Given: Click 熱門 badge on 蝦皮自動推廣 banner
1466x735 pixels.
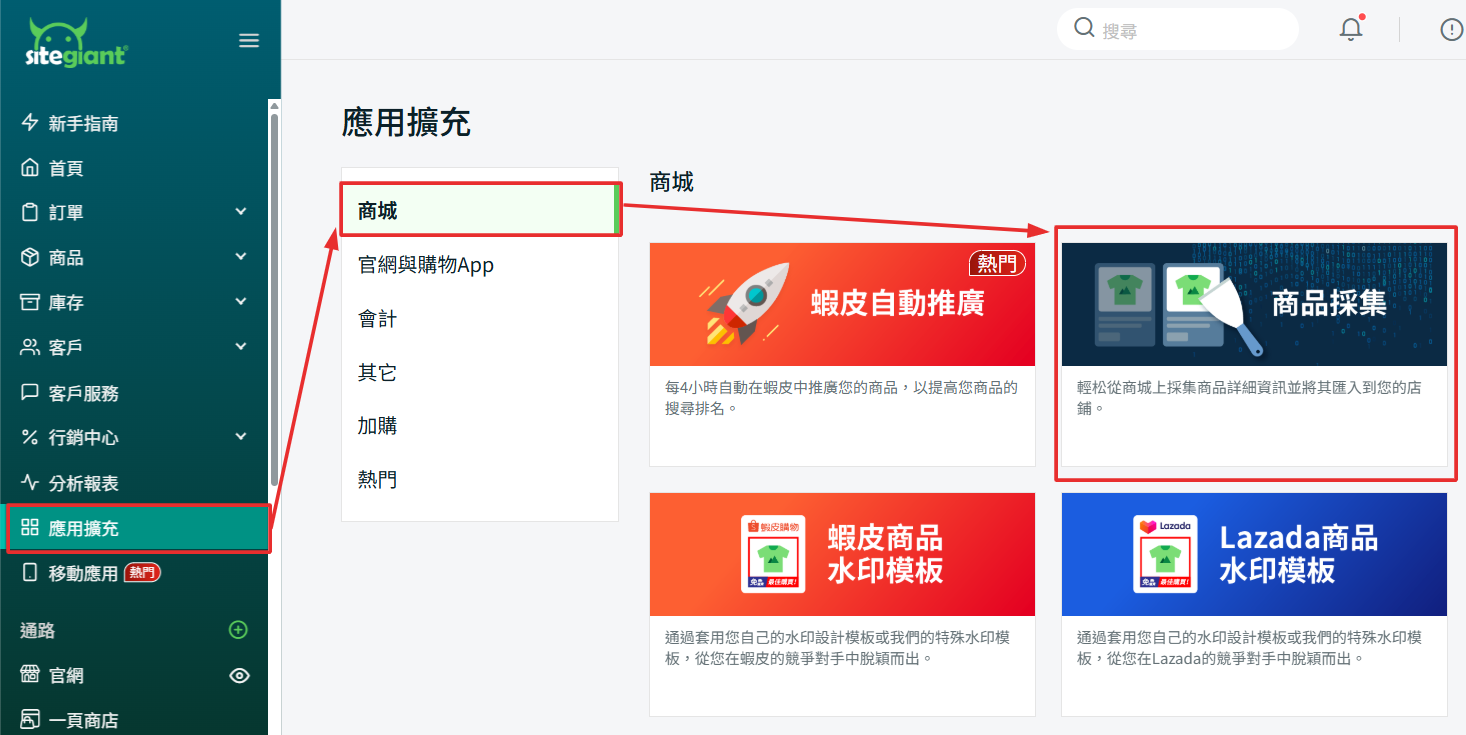Looking at the screenshot, I should click(x=997, y=263).
